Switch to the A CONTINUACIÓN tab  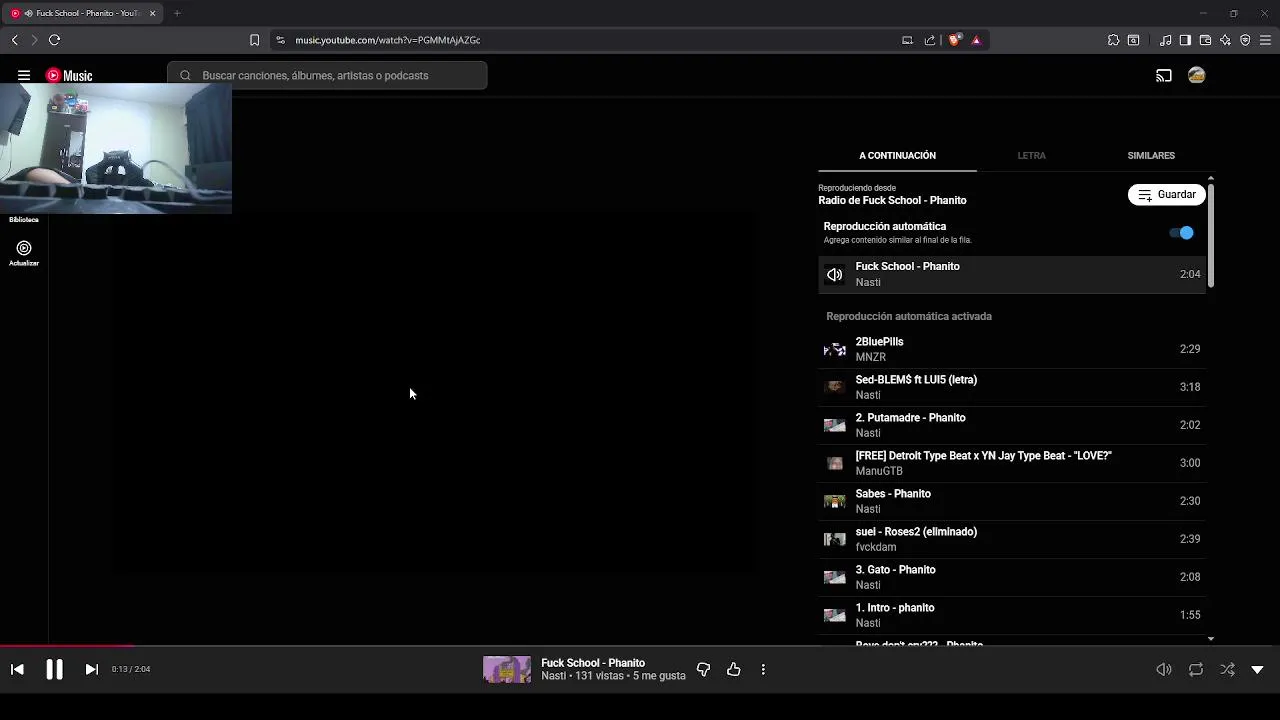897,156
